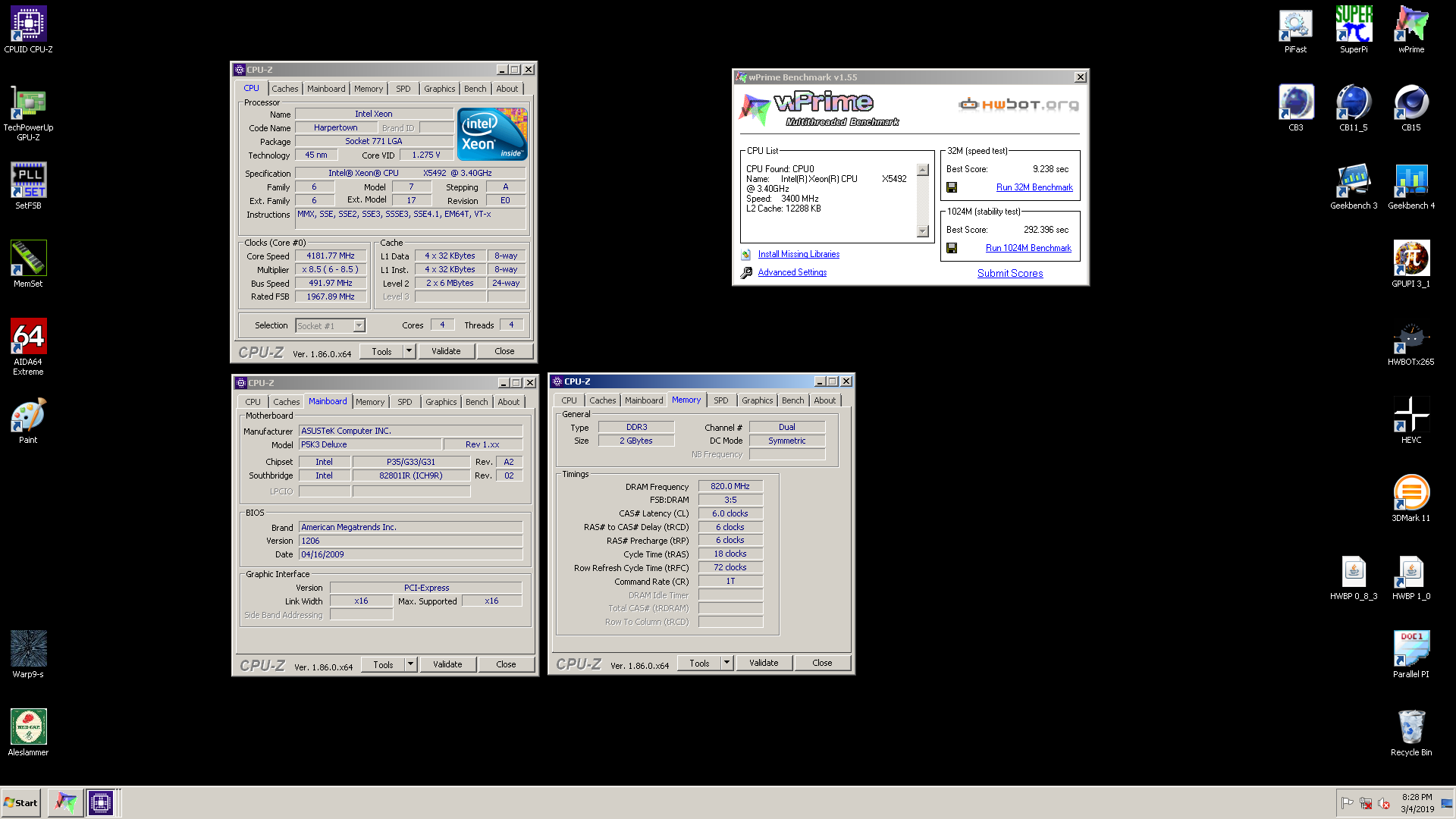The image size is (1456, 819).
Task: Click Validate in the Mainboard CPU-Z window
Action: [447, 664]
